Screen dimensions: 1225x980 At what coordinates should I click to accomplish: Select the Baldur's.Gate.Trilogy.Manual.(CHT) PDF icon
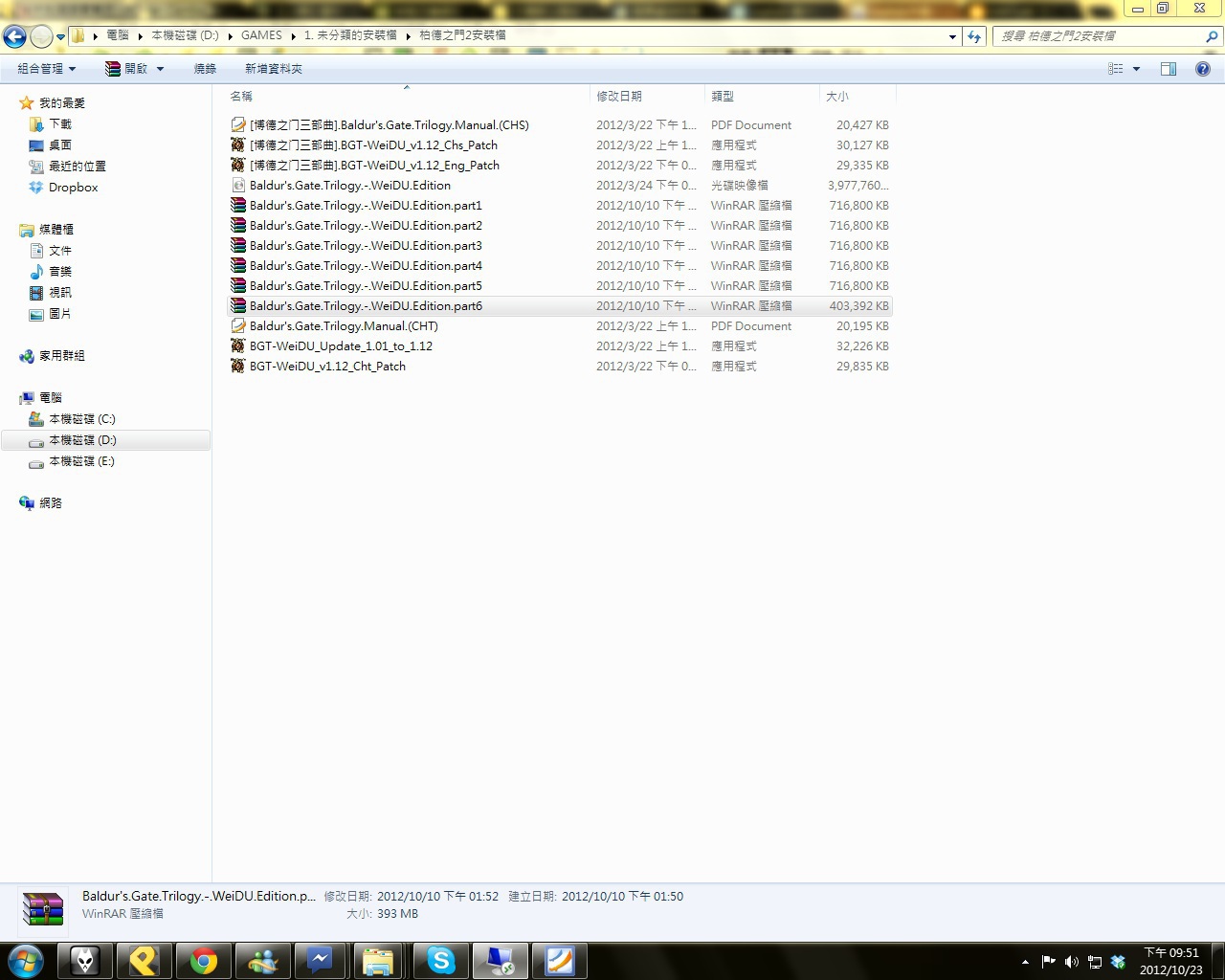pos(238,325)
